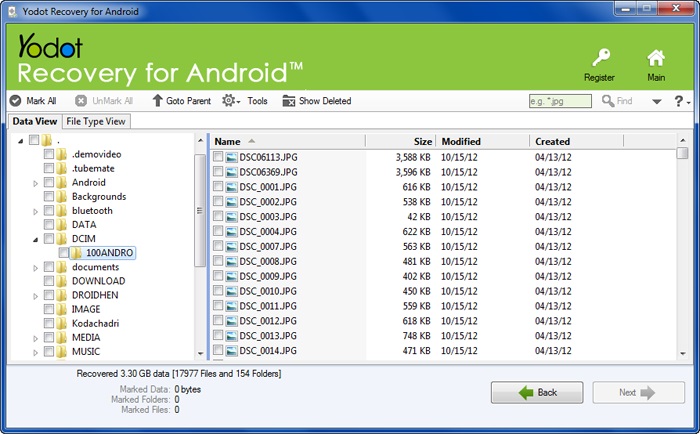Image resolution: width=700 pixels, height=434 pixels.
Task: Switch to the File Type View tab
Action: click(96, 121)
